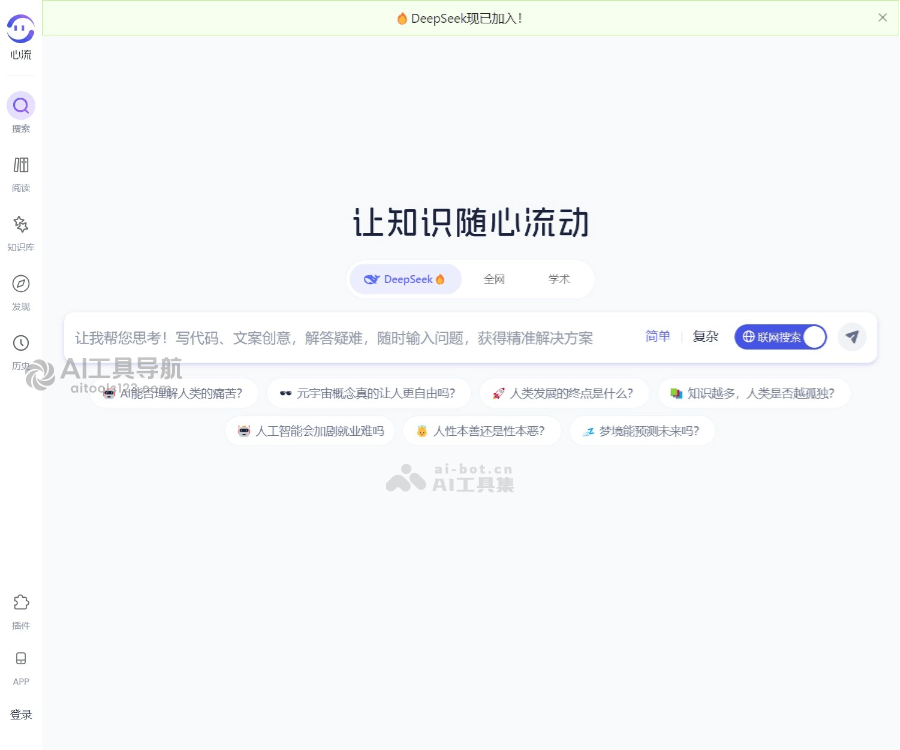The width and height of the screenshot is (900, 750).
Task: Select the 全网 tab
Action: click(494, 279)
